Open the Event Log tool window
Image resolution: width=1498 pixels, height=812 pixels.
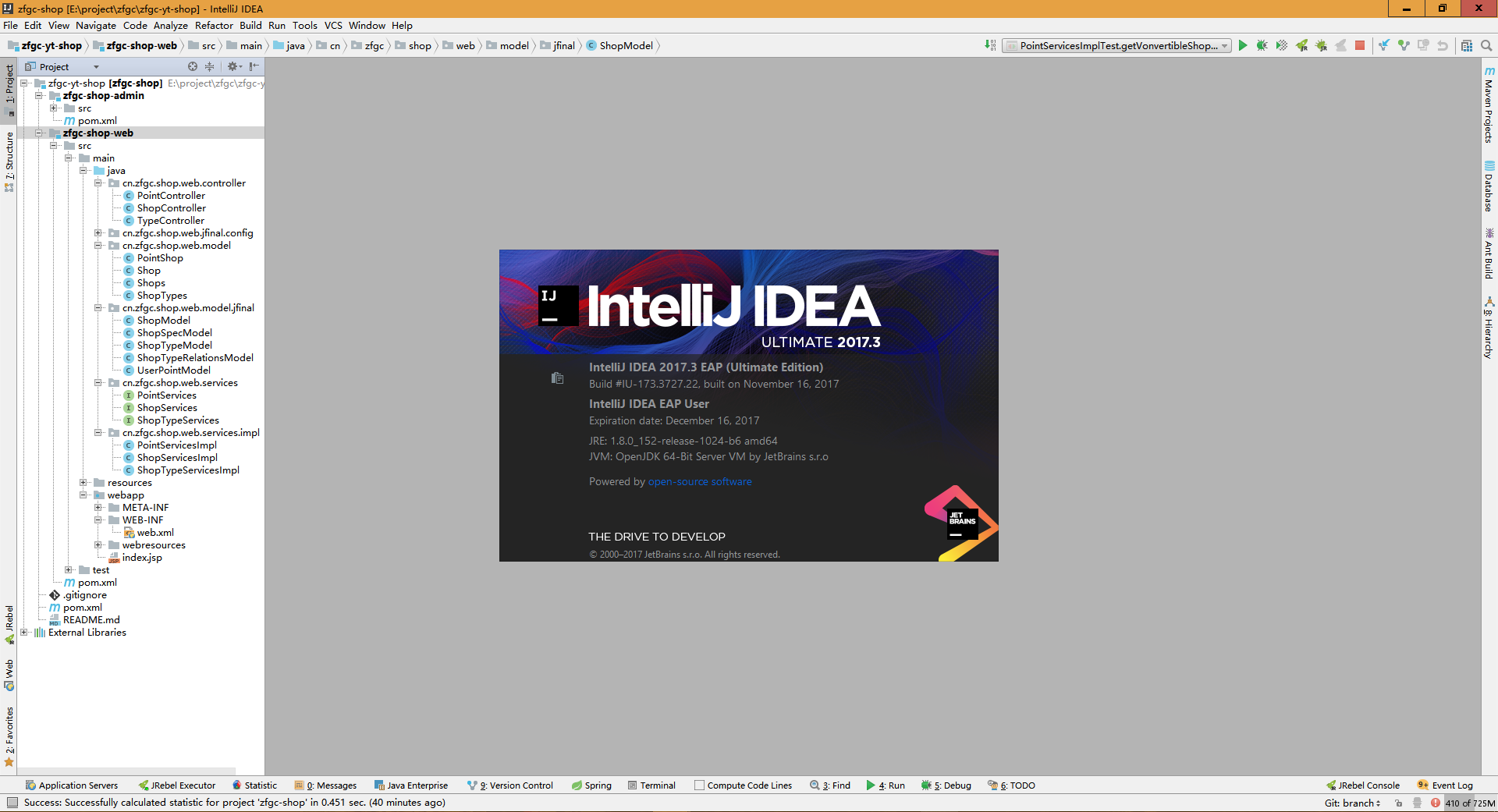pyautogui.click(x=1445, y=785)
